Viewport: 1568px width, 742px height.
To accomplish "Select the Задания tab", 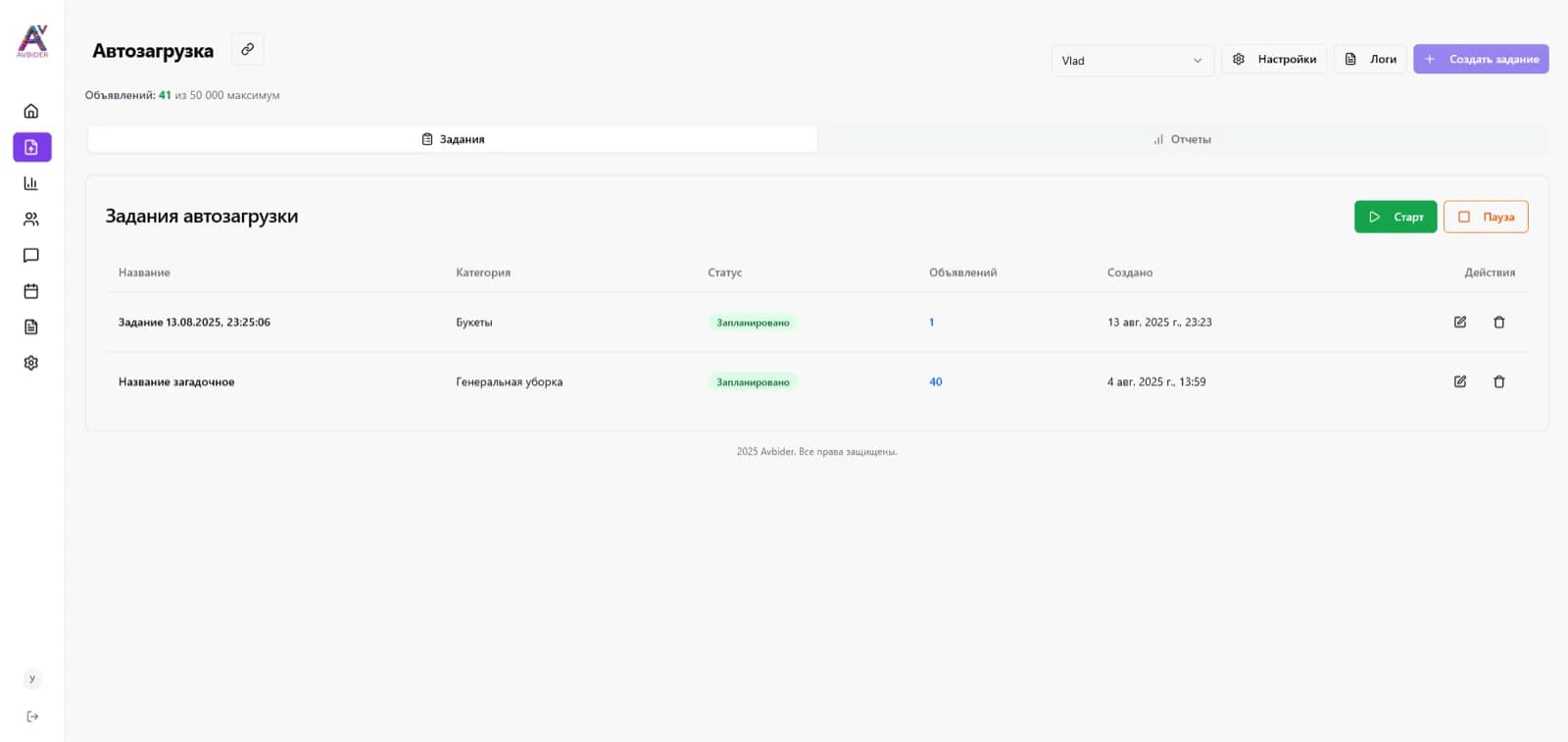I will pyautogui.click(x=453, y=139).
